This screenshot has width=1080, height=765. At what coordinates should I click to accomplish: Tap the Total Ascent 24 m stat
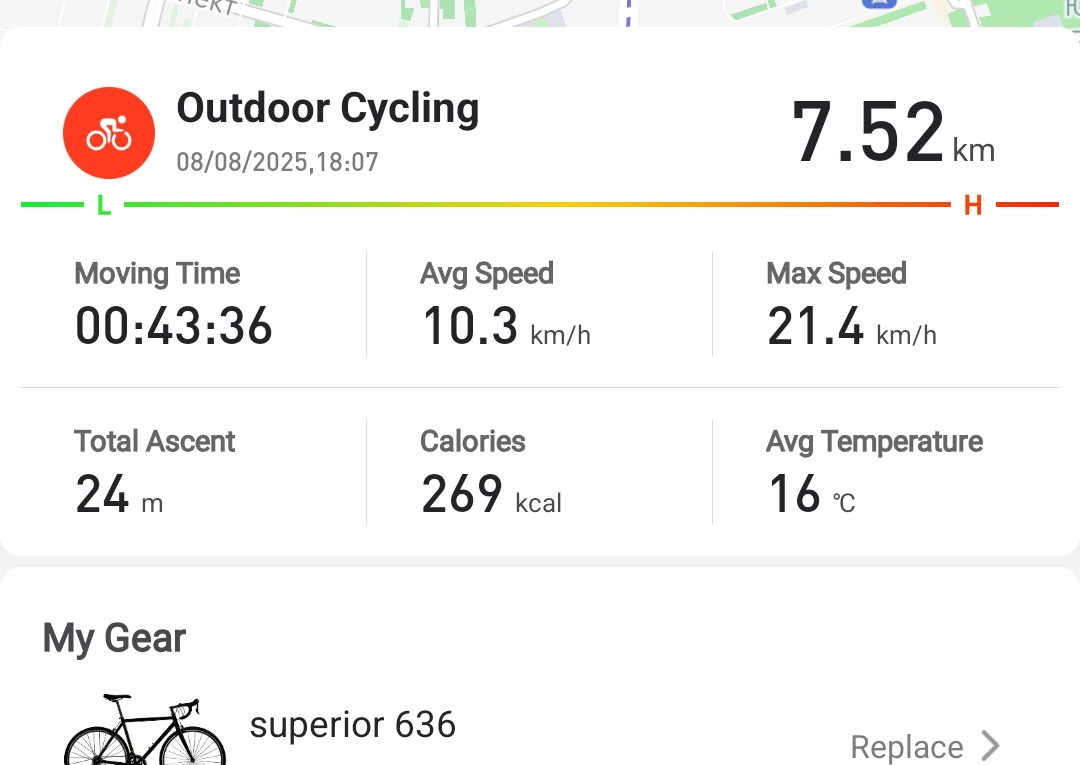pos(154,472)
